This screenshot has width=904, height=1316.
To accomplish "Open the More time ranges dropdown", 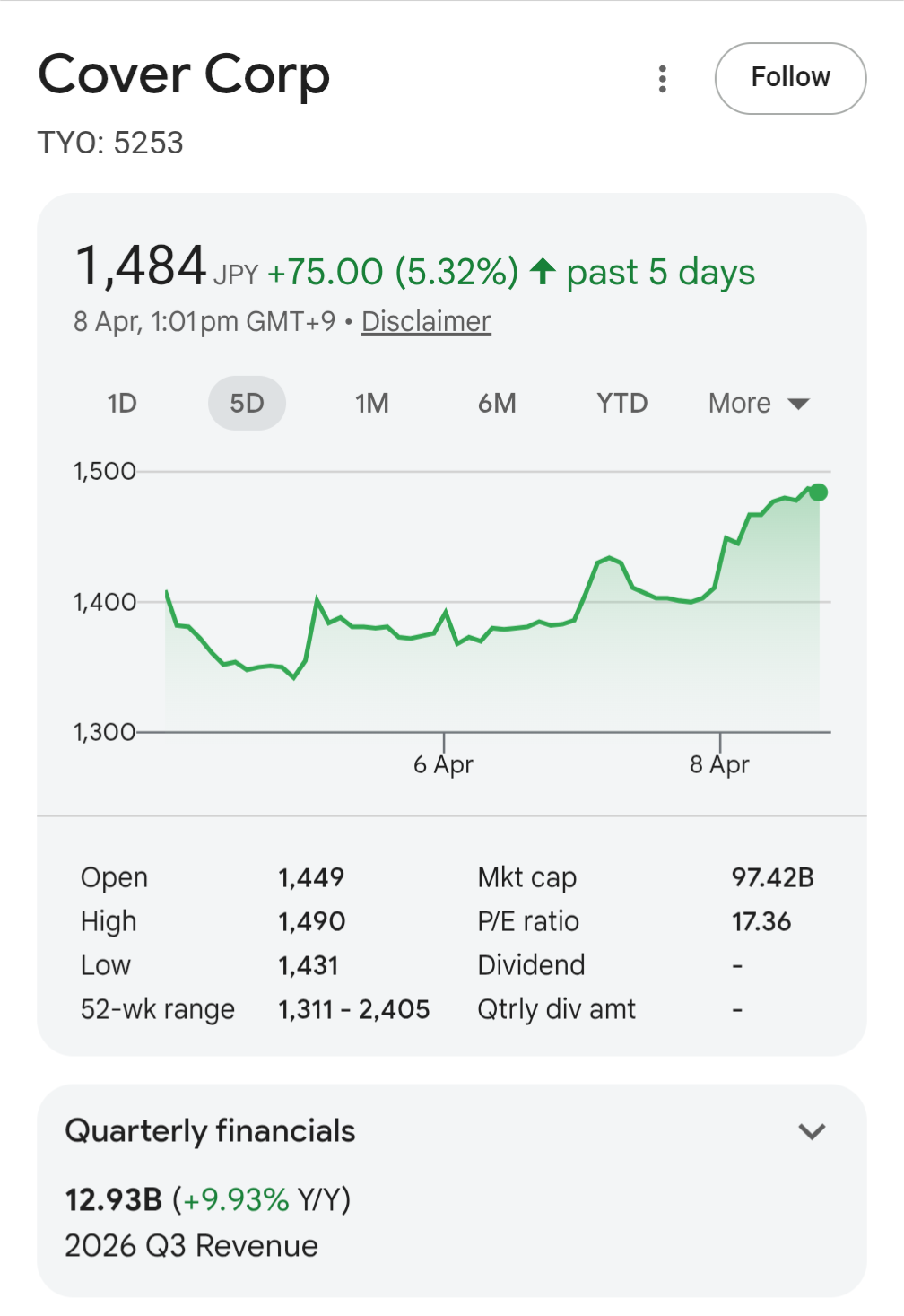I will tap(759, 404).
